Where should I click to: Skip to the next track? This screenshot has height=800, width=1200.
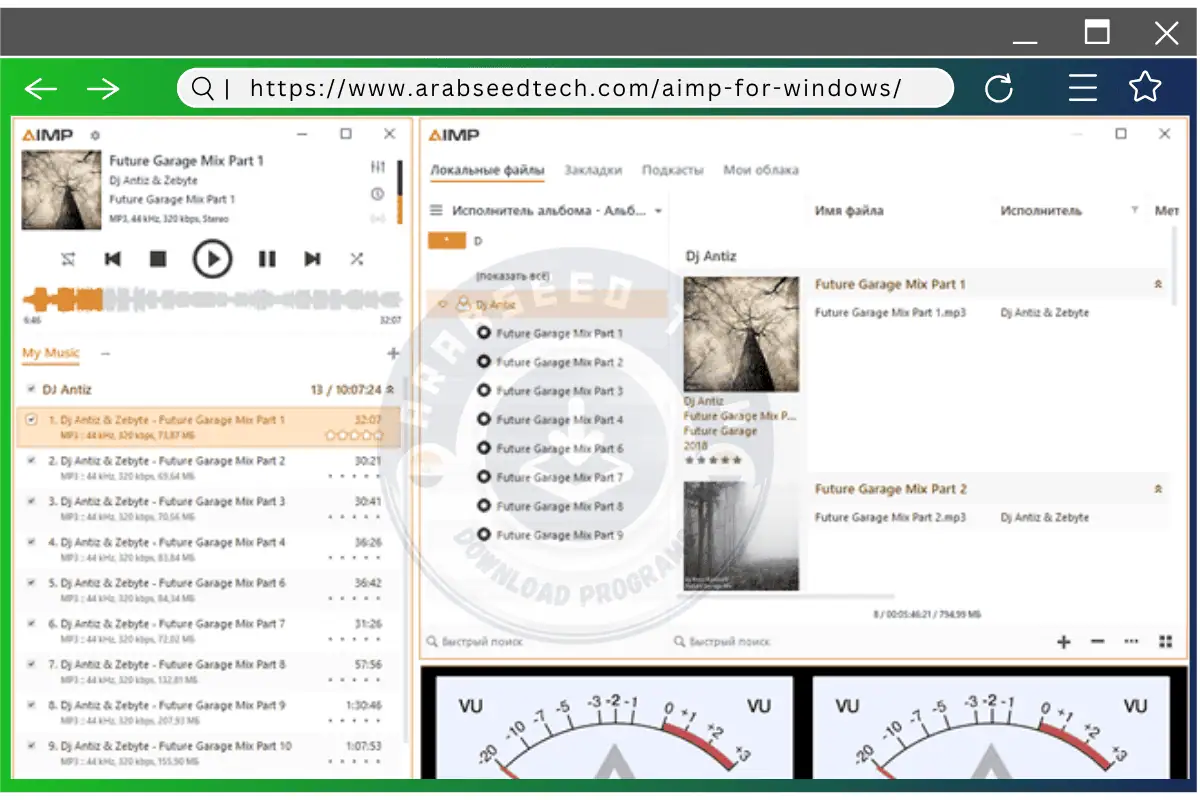click(312, 258)
